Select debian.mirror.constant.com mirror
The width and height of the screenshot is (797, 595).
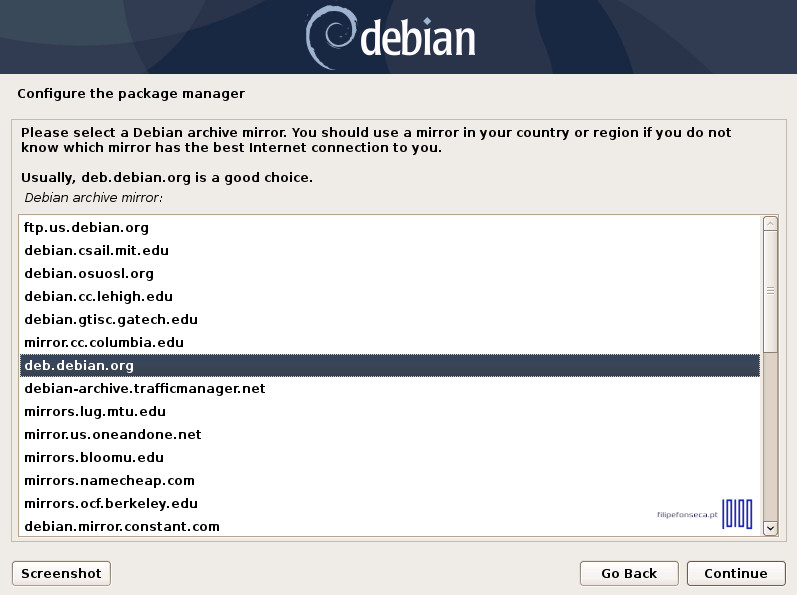click(122, 527)
